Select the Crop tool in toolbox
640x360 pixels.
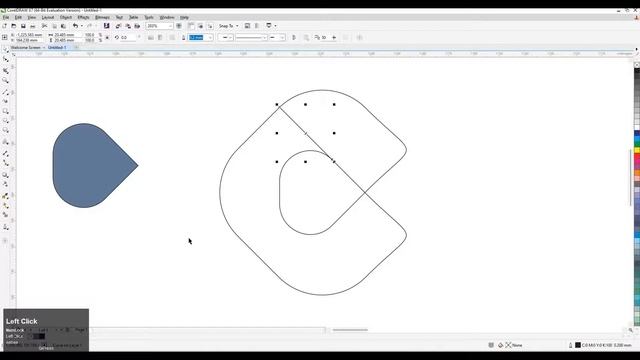(x=6, y=70)
